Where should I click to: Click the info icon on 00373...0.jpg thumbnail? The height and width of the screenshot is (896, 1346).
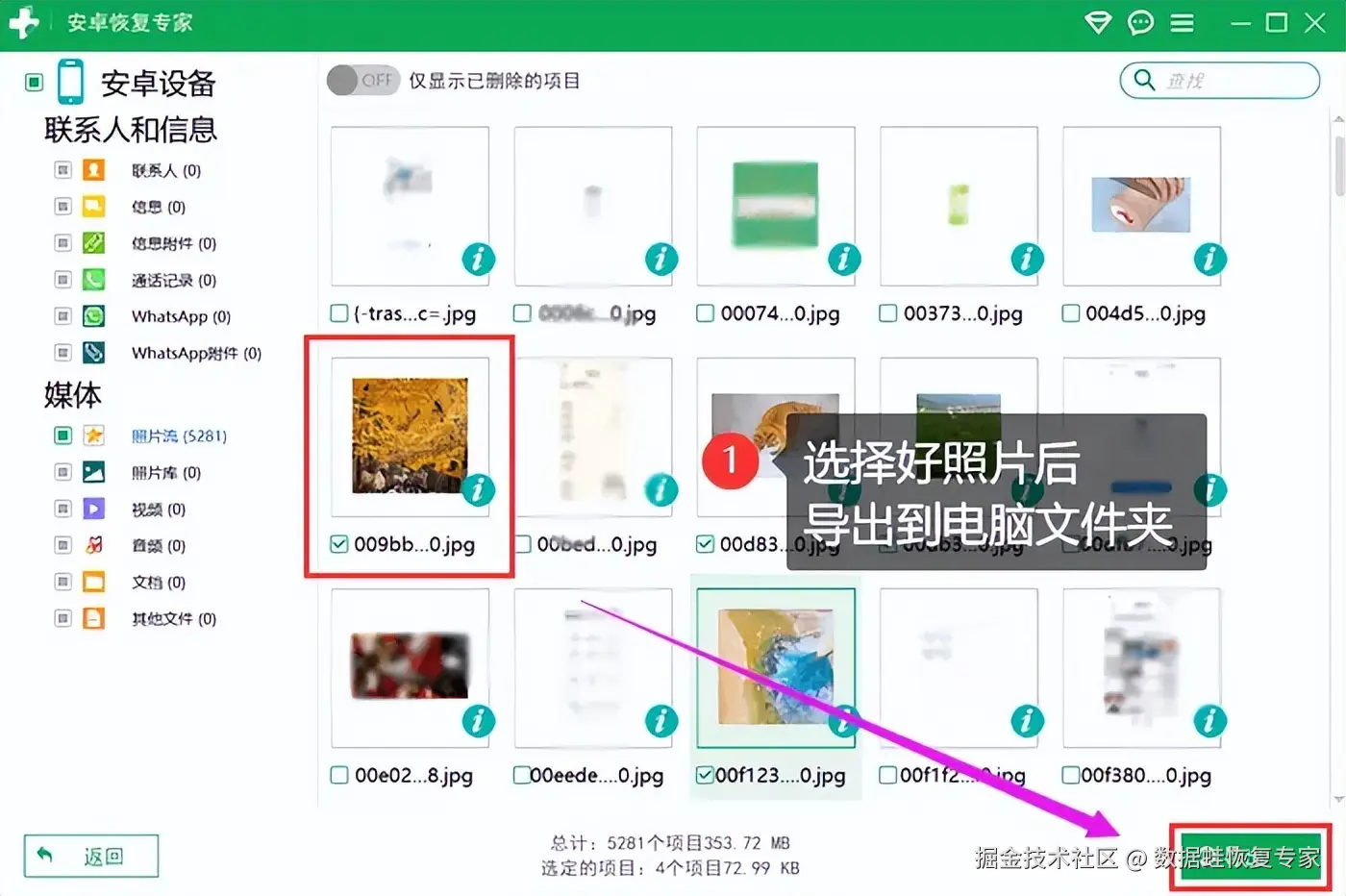[x=1027, y=259]
